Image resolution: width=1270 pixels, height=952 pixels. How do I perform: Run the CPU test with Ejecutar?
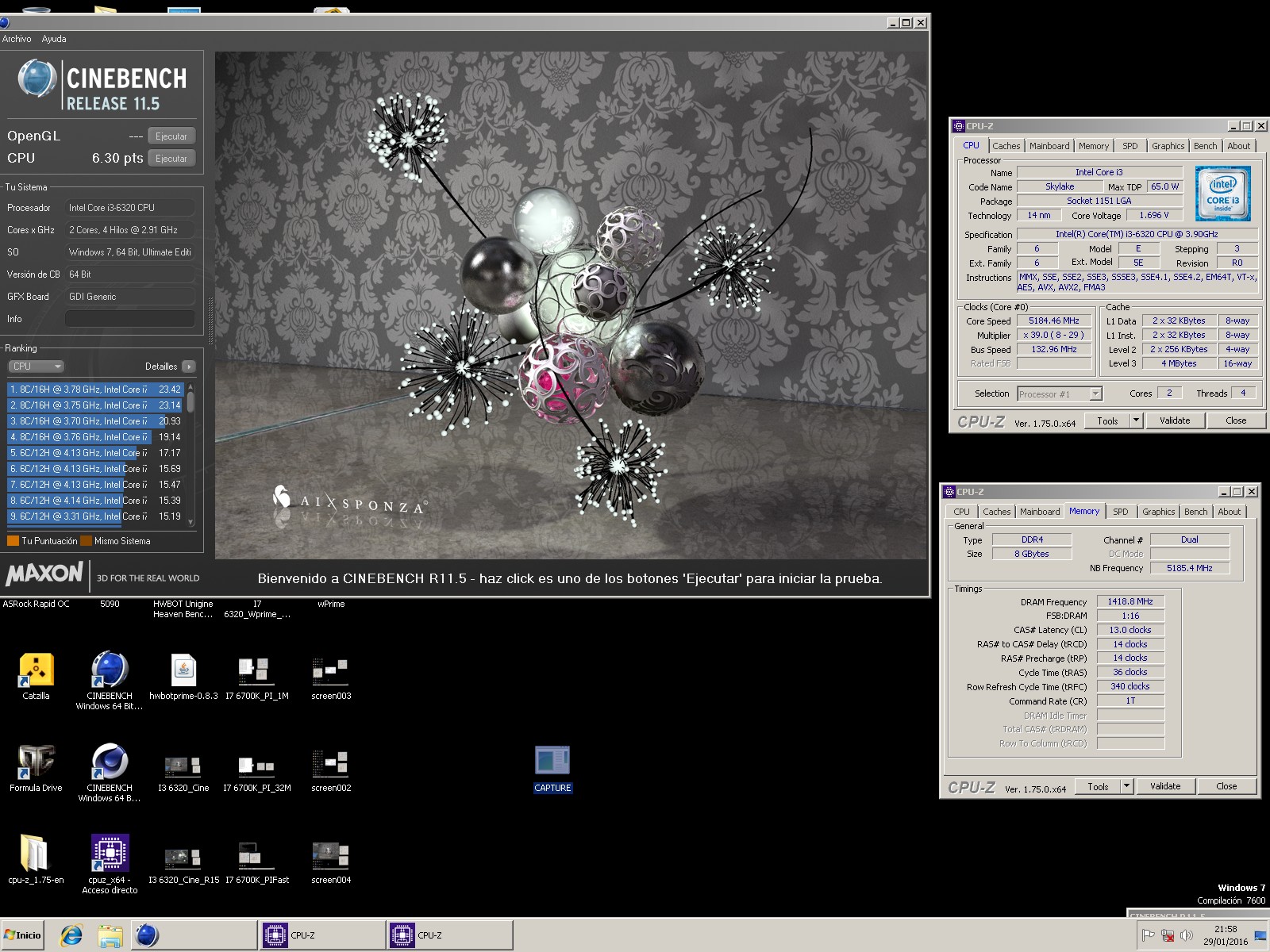171,159
